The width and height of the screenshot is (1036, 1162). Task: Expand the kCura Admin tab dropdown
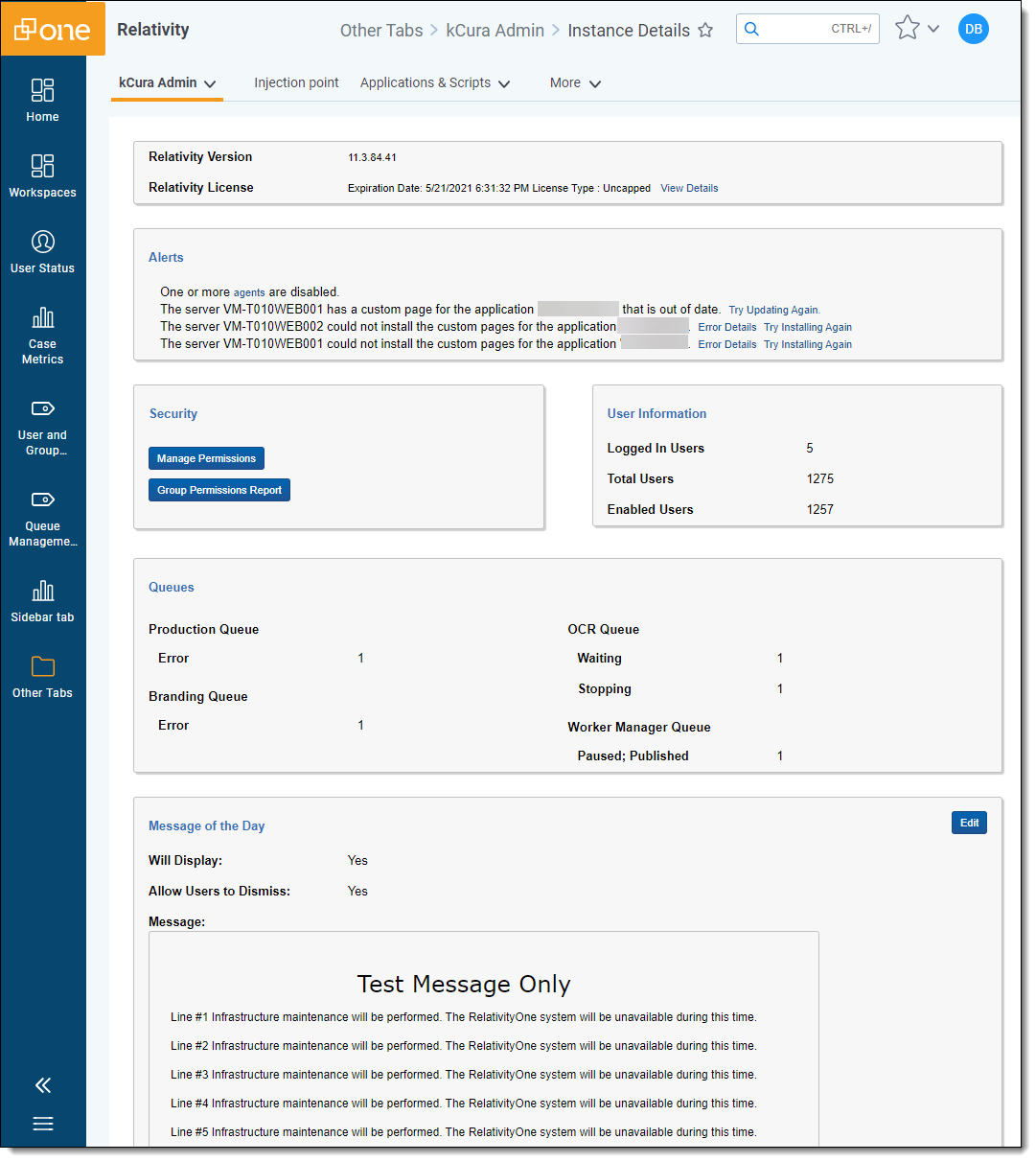tap(210, 84)
